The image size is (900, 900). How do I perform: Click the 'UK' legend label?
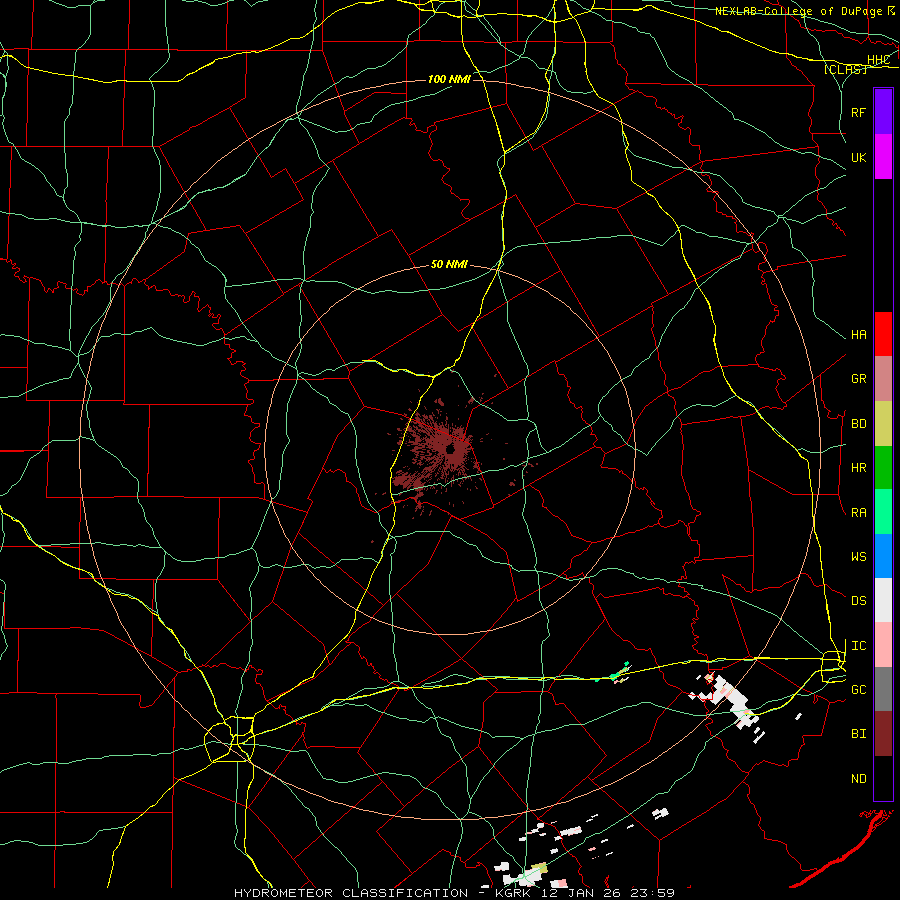[x=859, y=157]
